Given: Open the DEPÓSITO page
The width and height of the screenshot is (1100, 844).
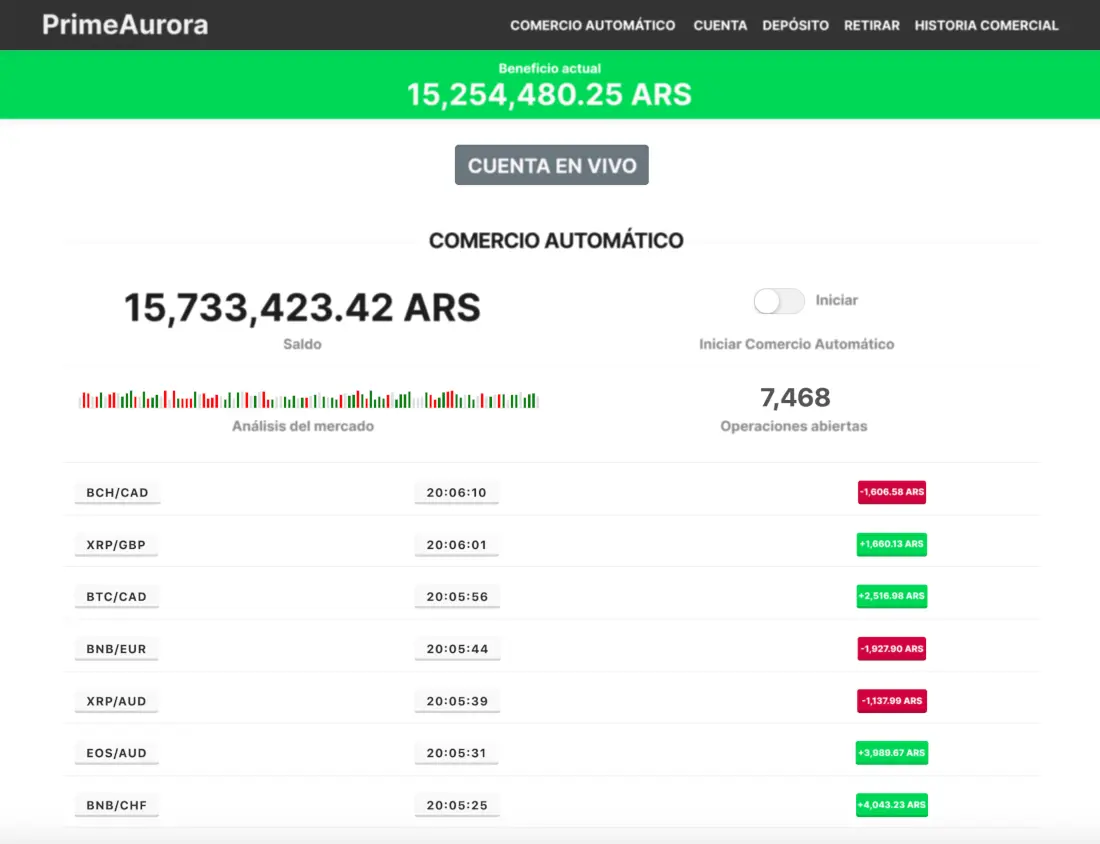Looking at the screenshot, I should click(x=795, y=25).
